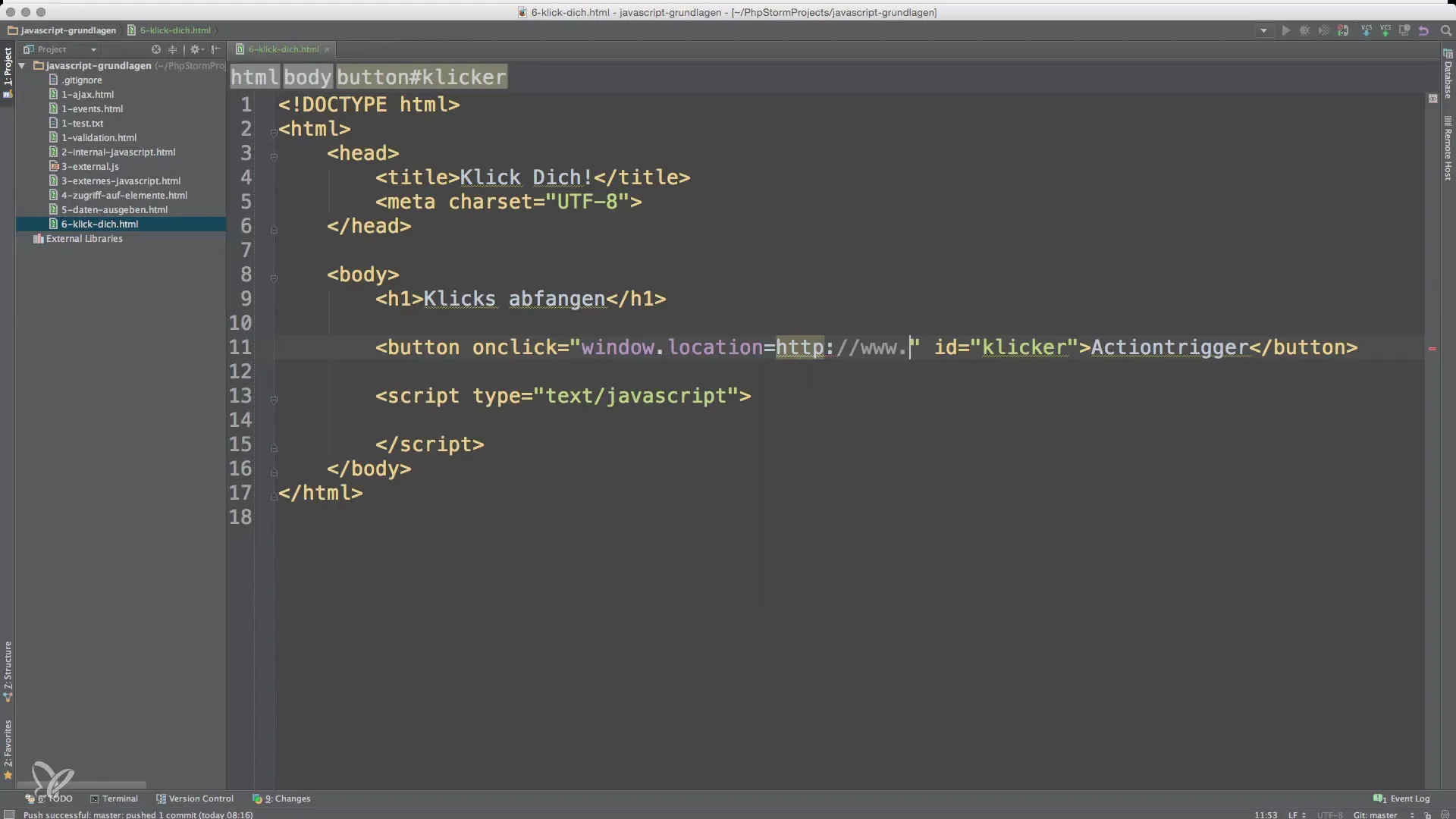Close the 6-klick-dich.html editor tab
1456x819 pixels.
point(328,49)
